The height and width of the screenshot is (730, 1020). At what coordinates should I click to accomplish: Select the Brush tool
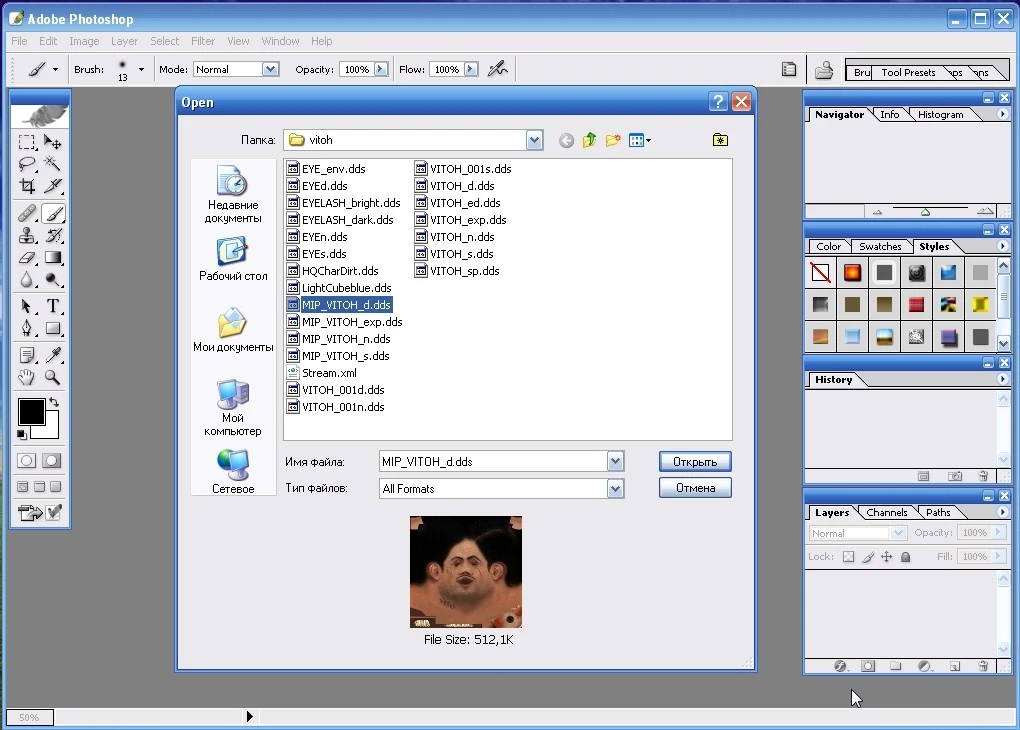coord(54,213)
